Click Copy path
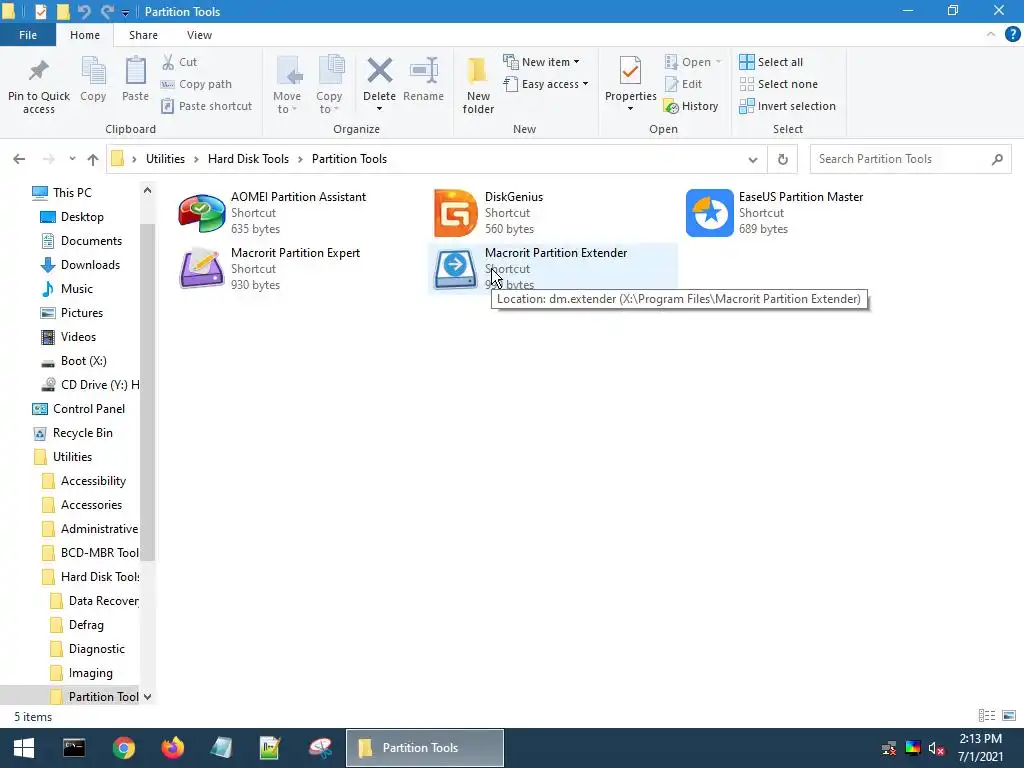The image size is (1024, 768). tap(196, 84)
